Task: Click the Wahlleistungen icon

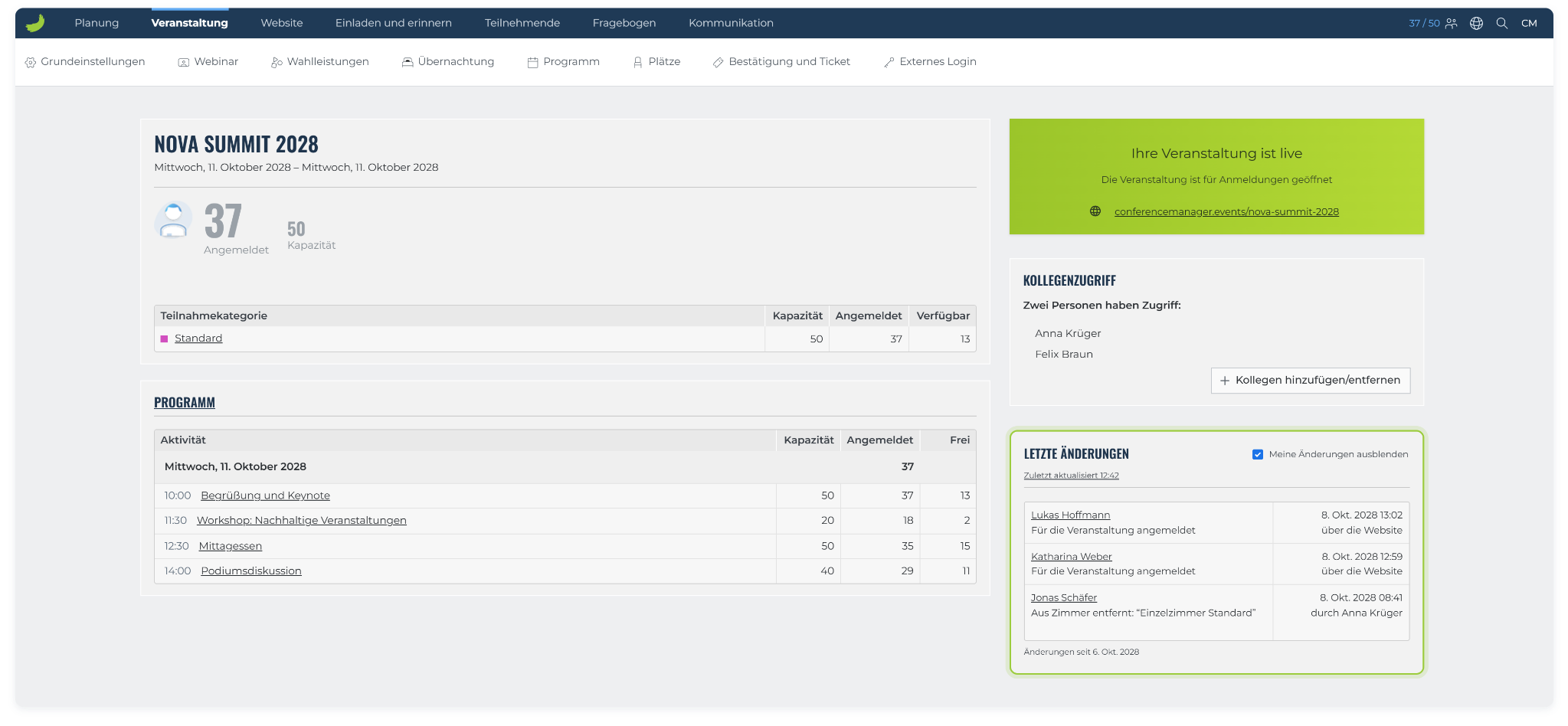Action: (x=277, y=62)
